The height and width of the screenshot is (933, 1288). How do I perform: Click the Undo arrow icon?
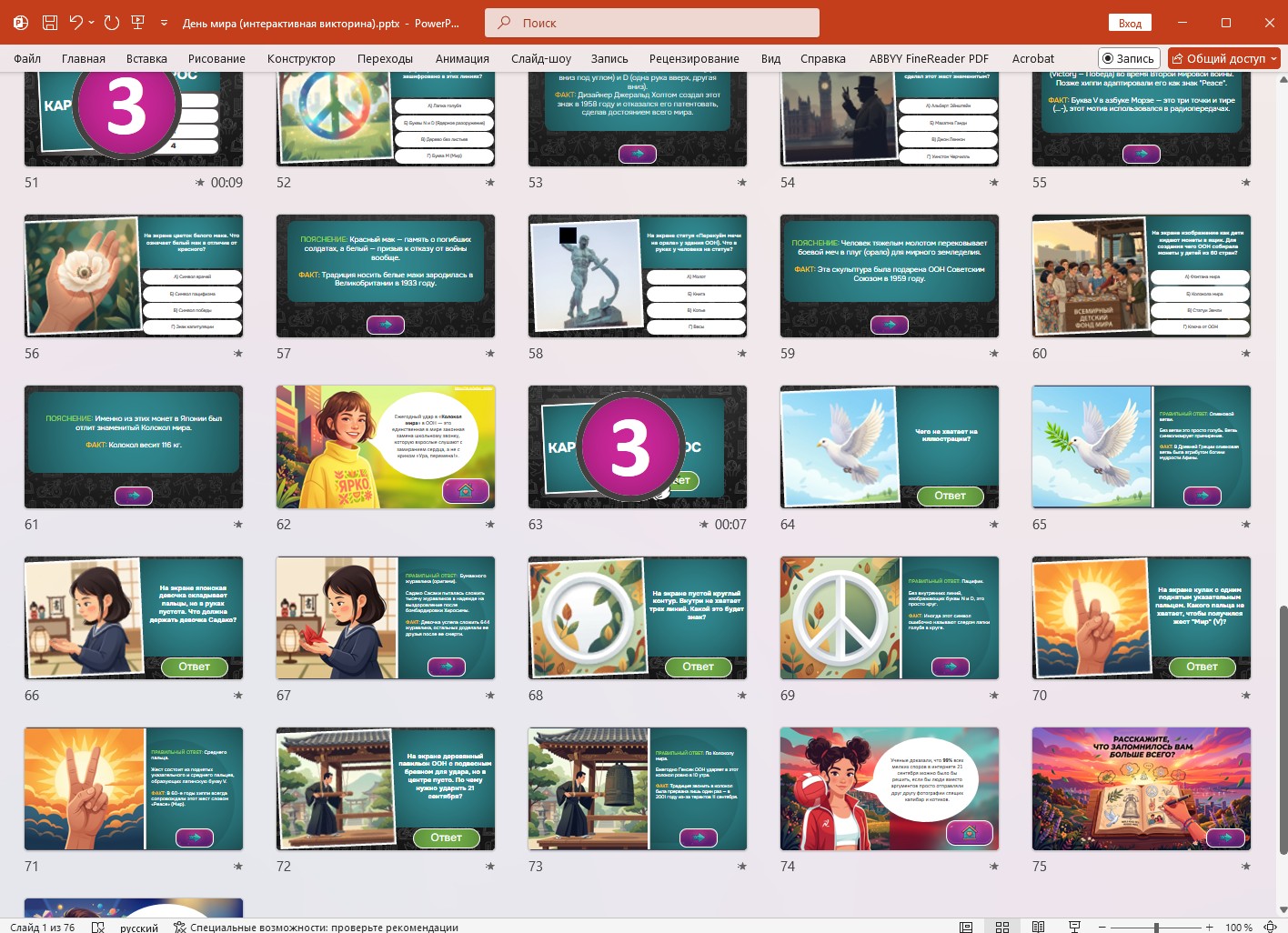(76, 23)
